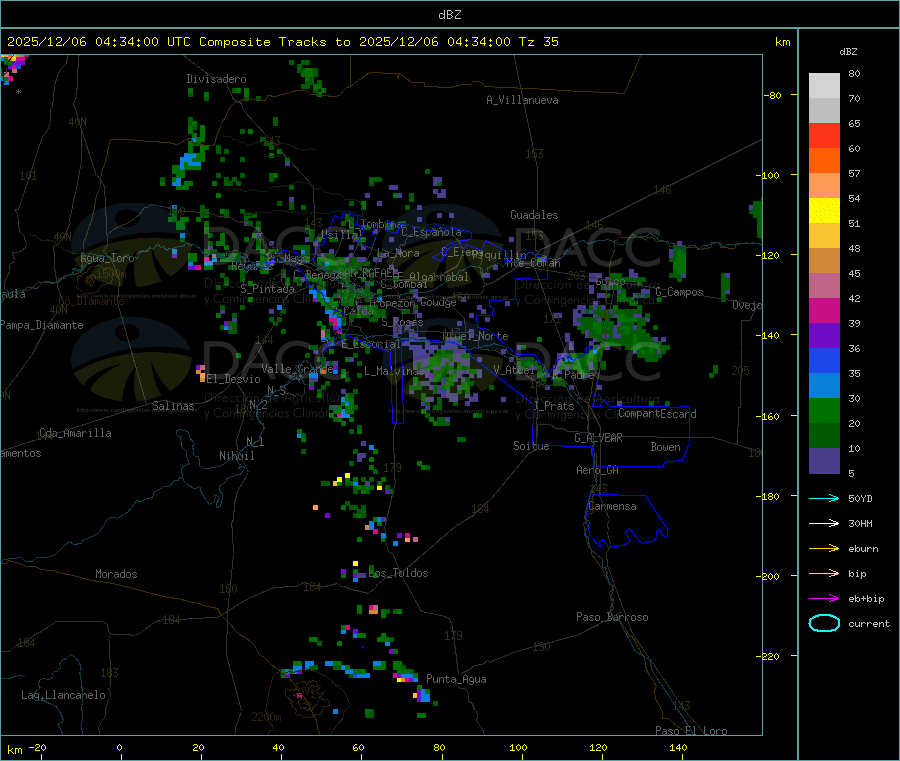This screenshot has height=761, width=900.
Task: Pick the green 20–30 dBZ color band
Action: [824, 411]
